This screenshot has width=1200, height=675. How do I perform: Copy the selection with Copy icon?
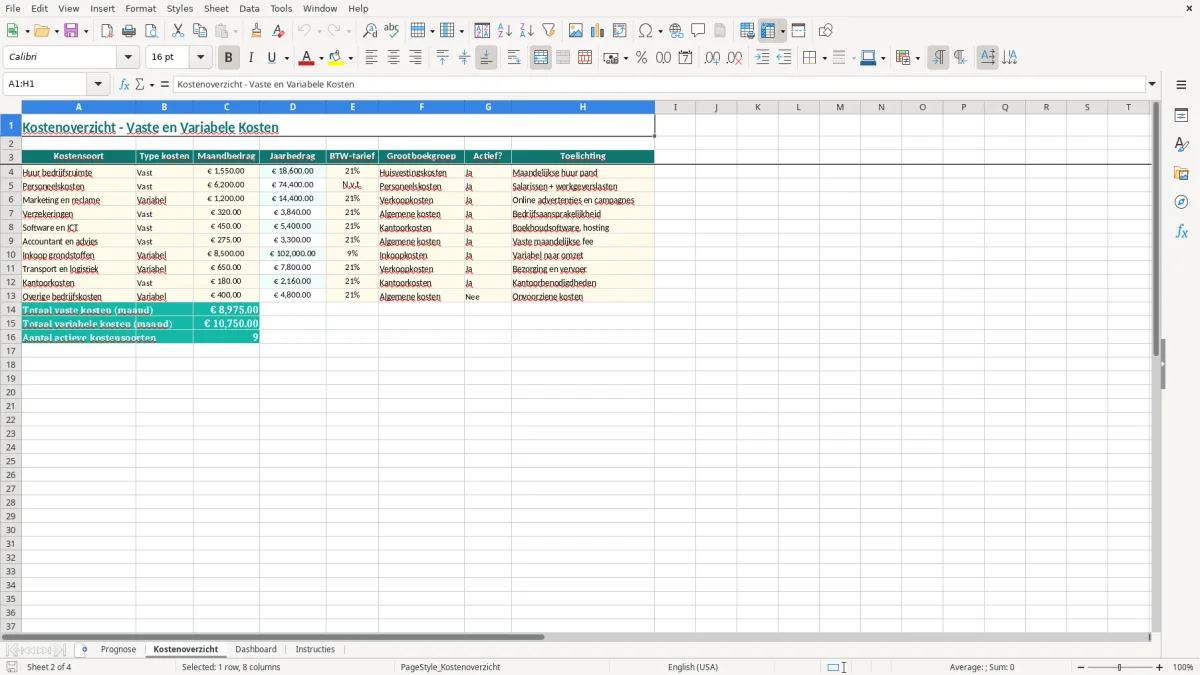coord(200,31)
